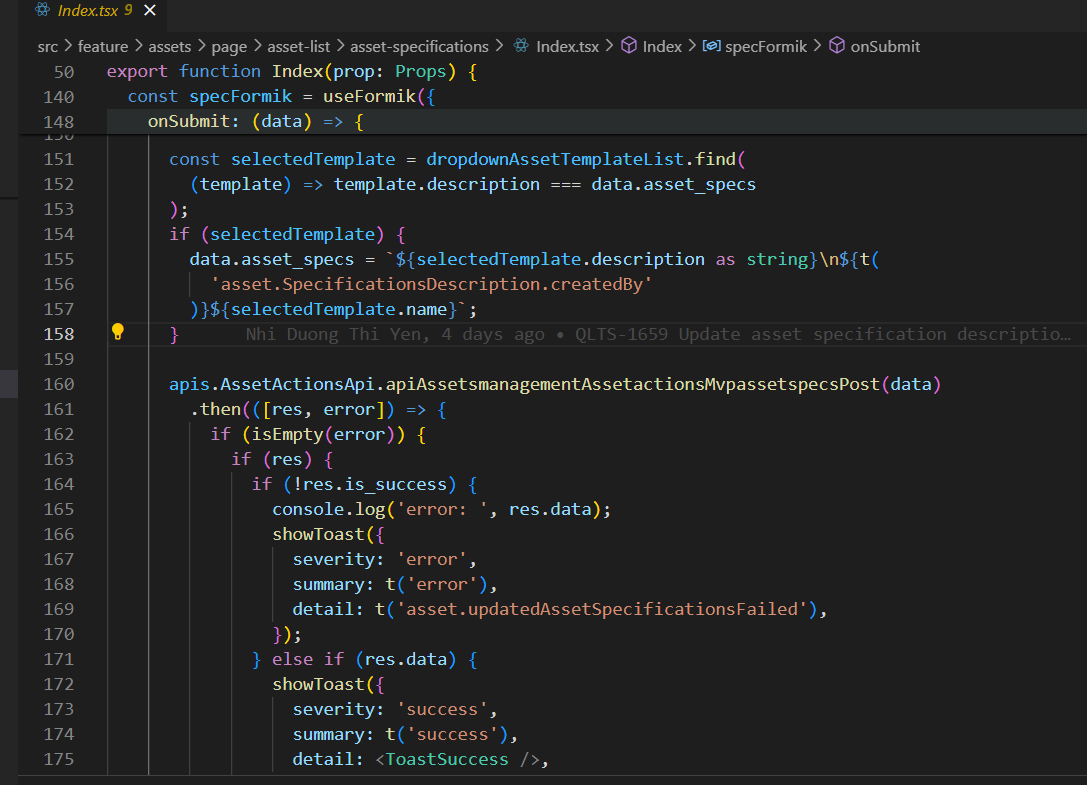Click React icon beside Index.tsx breadcrumb
The width and height of the screenshot is (1087, 785).
click(x=521, y=46)
